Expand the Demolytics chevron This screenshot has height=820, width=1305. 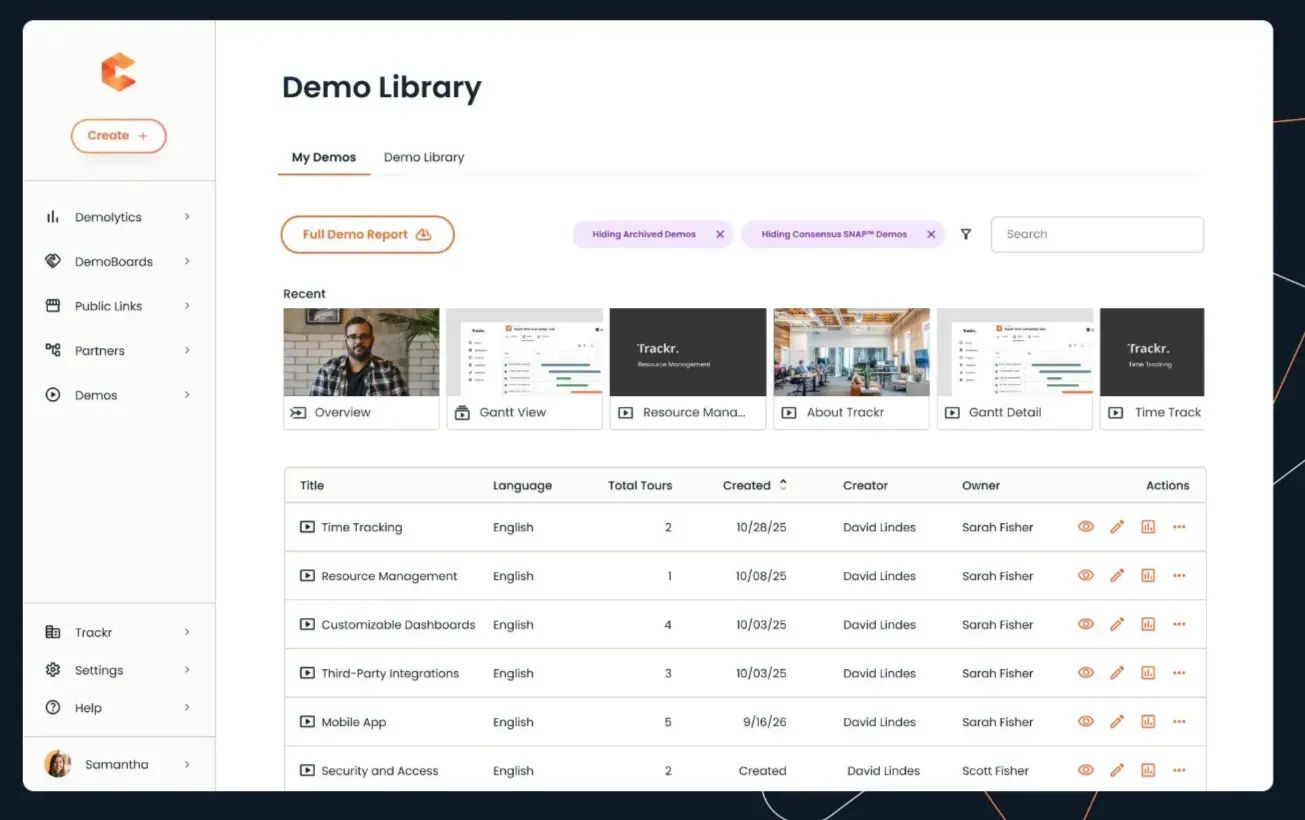click(187, 217)
